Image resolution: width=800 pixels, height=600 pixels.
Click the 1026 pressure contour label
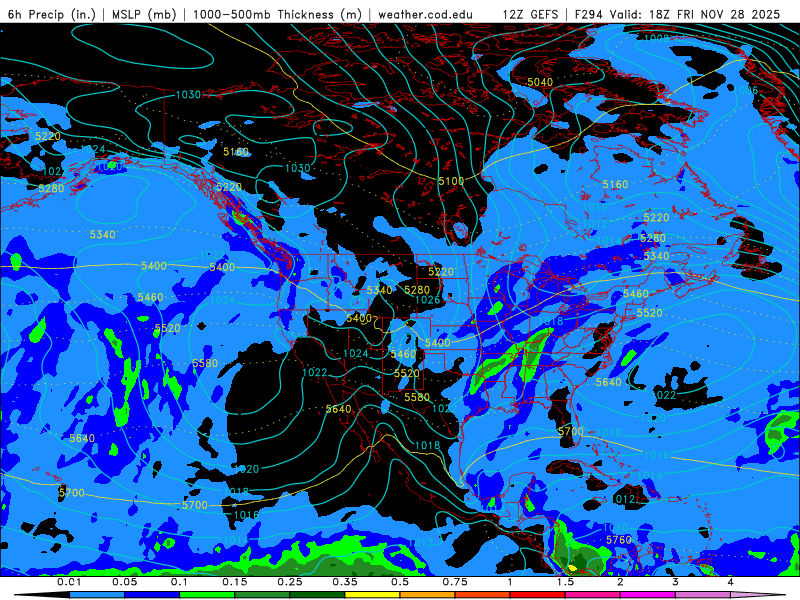tap(428, 299)
